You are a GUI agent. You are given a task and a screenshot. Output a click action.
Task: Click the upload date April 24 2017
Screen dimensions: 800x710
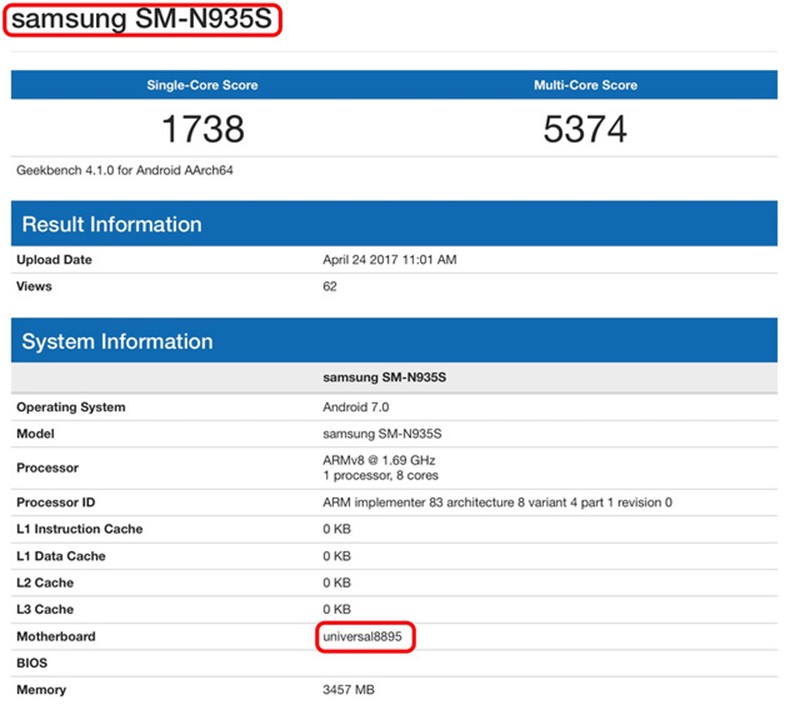tap(390, 260)
